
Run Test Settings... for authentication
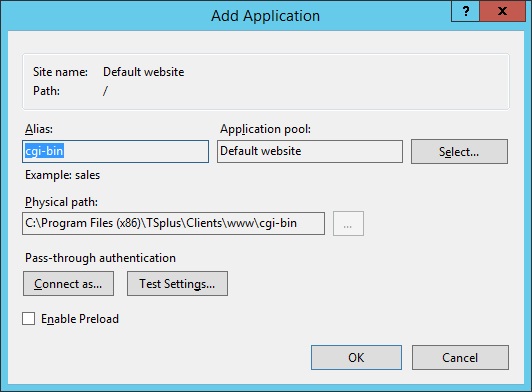[x=177, y=283]
